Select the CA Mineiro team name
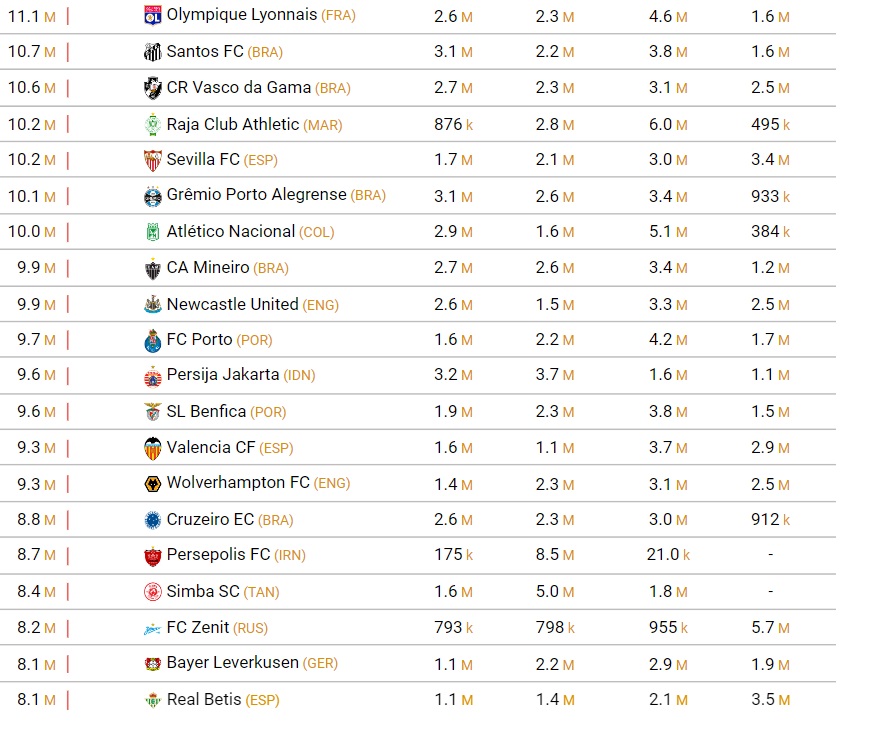This screenshot has height=735, width=875. coord(208,267)
